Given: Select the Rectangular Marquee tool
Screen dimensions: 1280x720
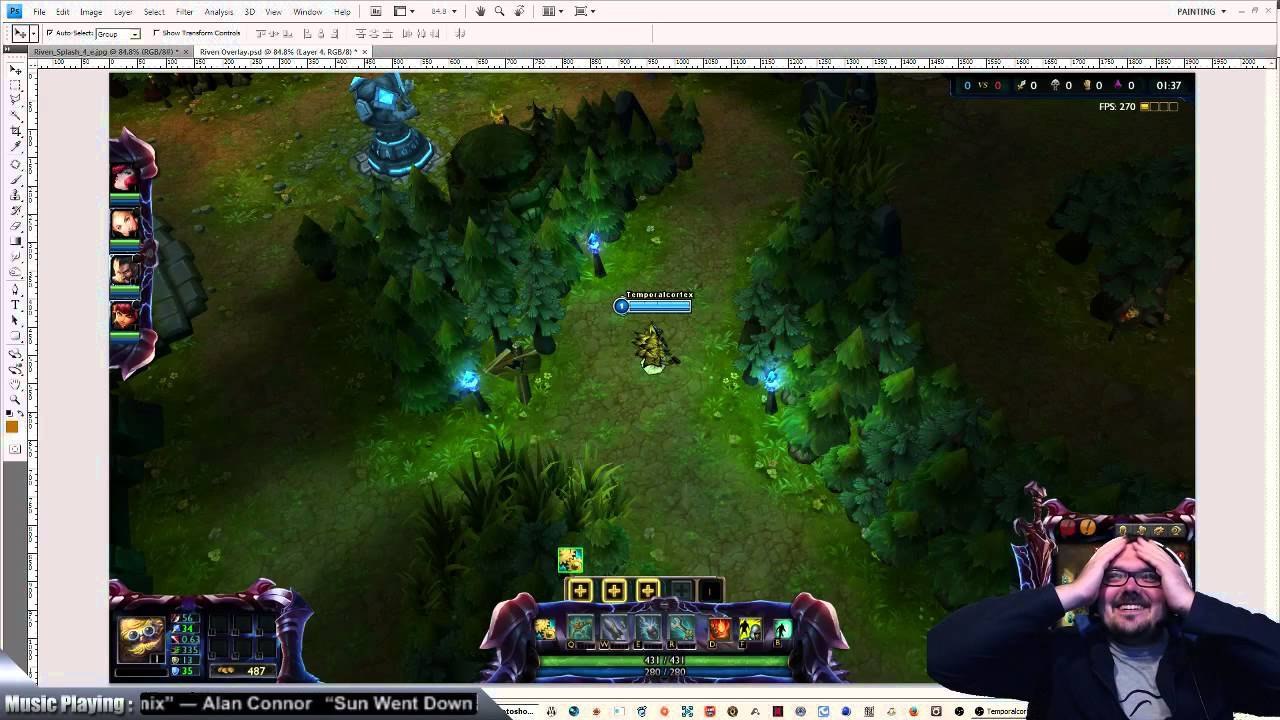Looking at the screenshot, I should pyautogui.click(x=15, y=85).
